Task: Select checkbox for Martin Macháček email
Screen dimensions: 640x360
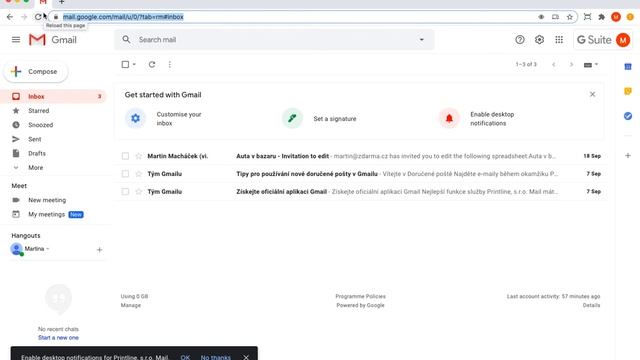Action: 125,156
